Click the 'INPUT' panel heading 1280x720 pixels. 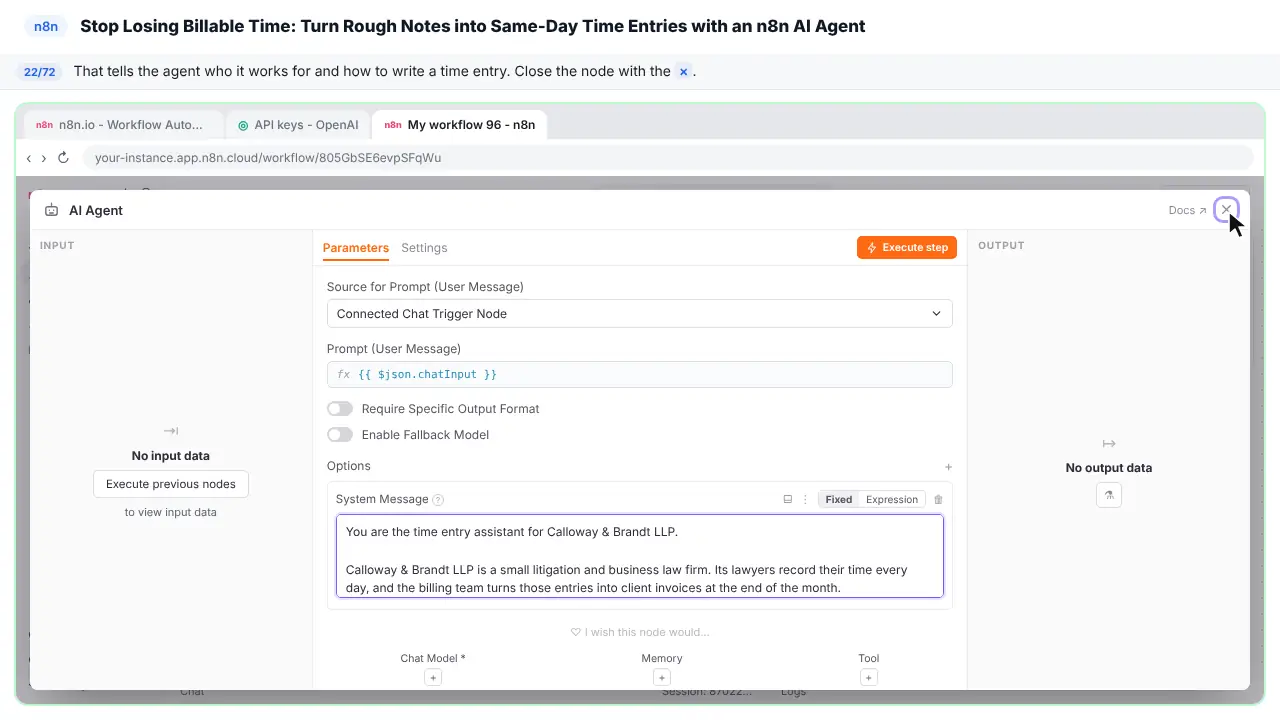point(57,245)
